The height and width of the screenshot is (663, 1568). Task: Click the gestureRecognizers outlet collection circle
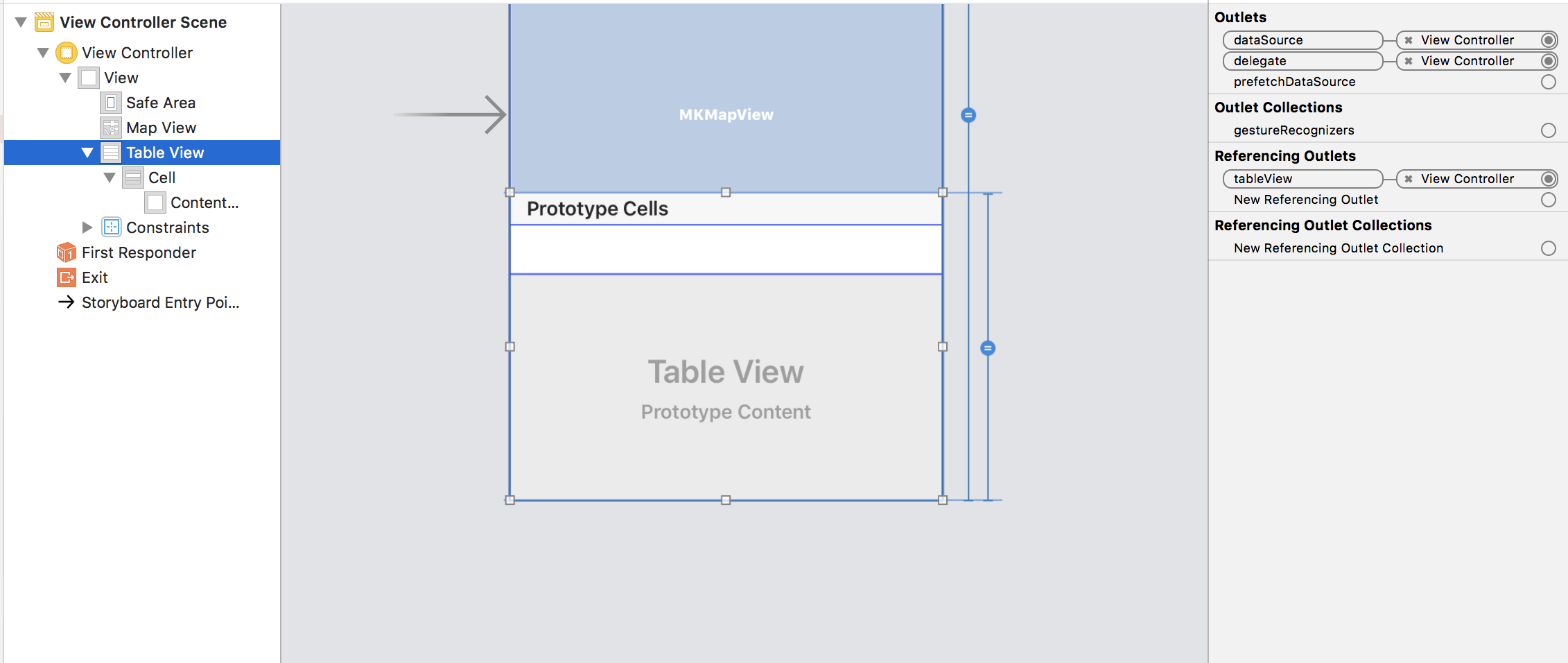point(1548,130)
